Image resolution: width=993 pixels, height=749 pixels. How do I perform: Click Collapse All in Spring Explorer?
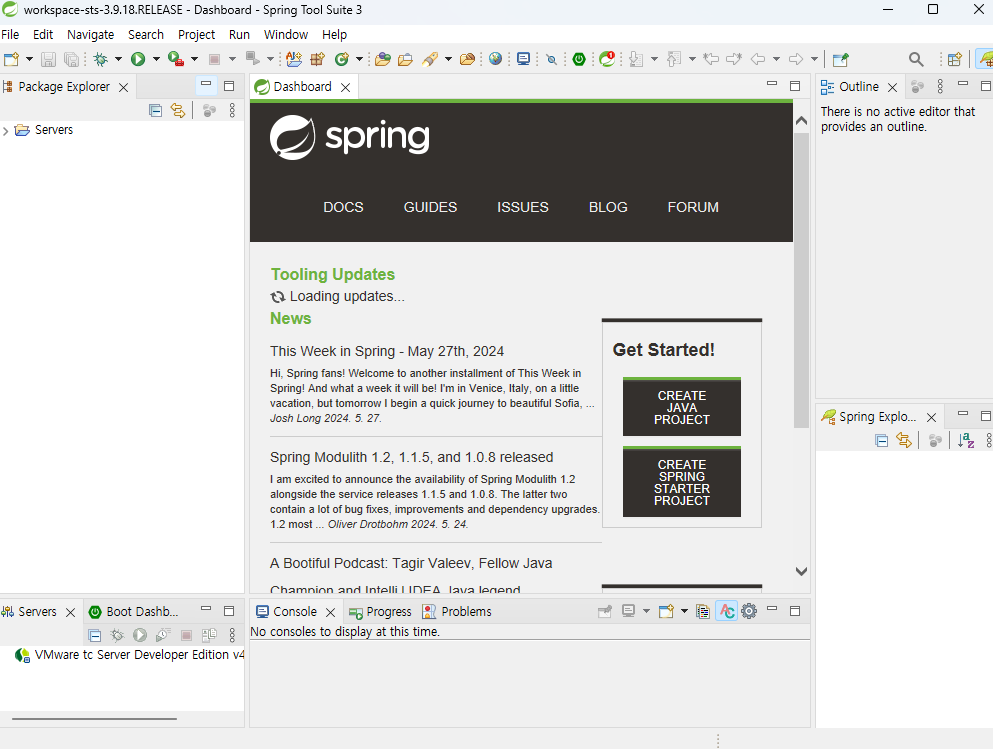pyautogui.click(x=881, y=440)
